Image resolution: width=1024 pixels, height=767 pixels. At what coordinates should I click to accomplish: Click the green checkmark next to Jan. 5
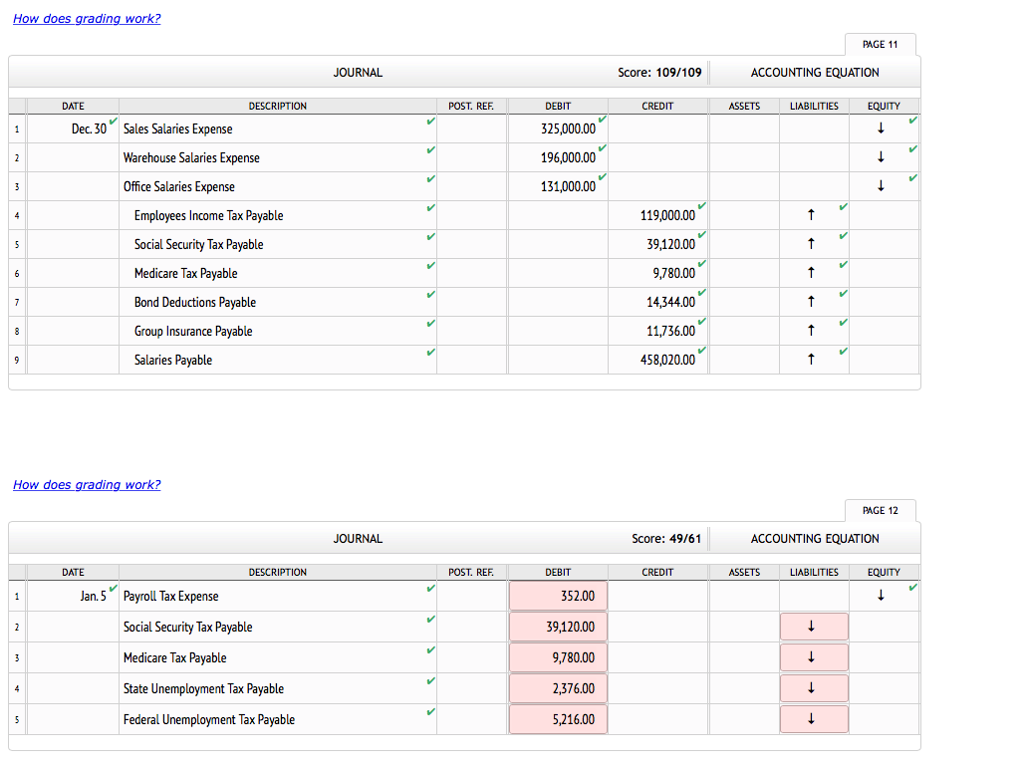[114, 588]
